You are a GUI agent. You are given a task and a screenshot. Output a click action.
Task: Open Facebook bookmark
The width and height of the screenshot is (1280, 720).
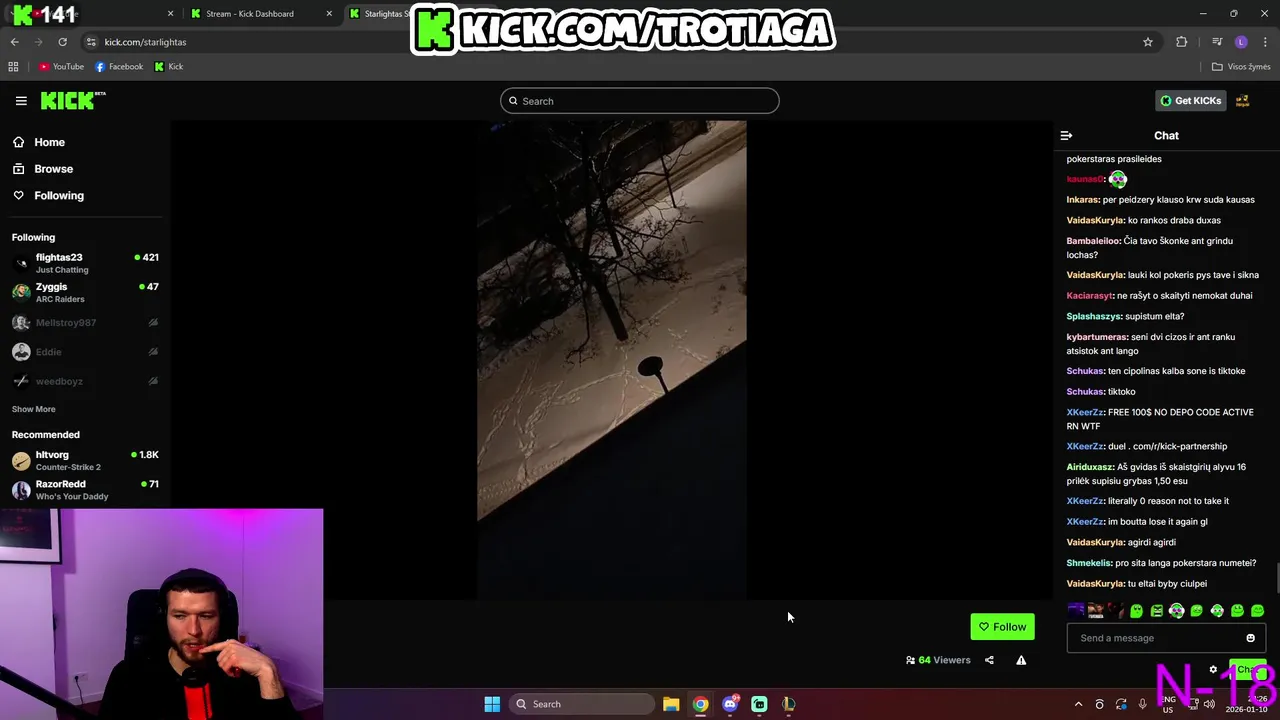click(119, 67)
